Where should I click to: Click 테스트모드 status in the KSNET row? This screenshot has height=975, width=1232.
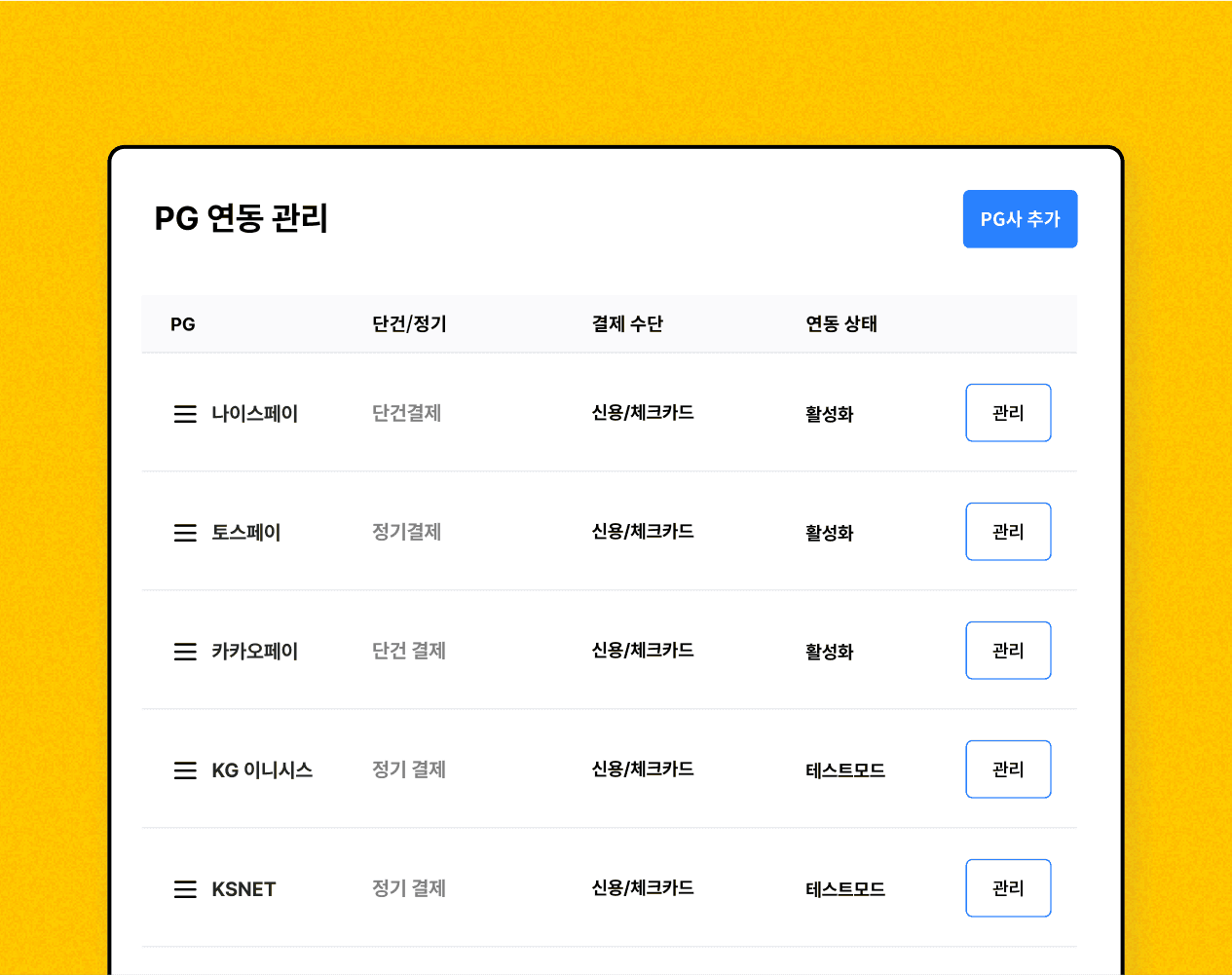[x=845, y=889]
